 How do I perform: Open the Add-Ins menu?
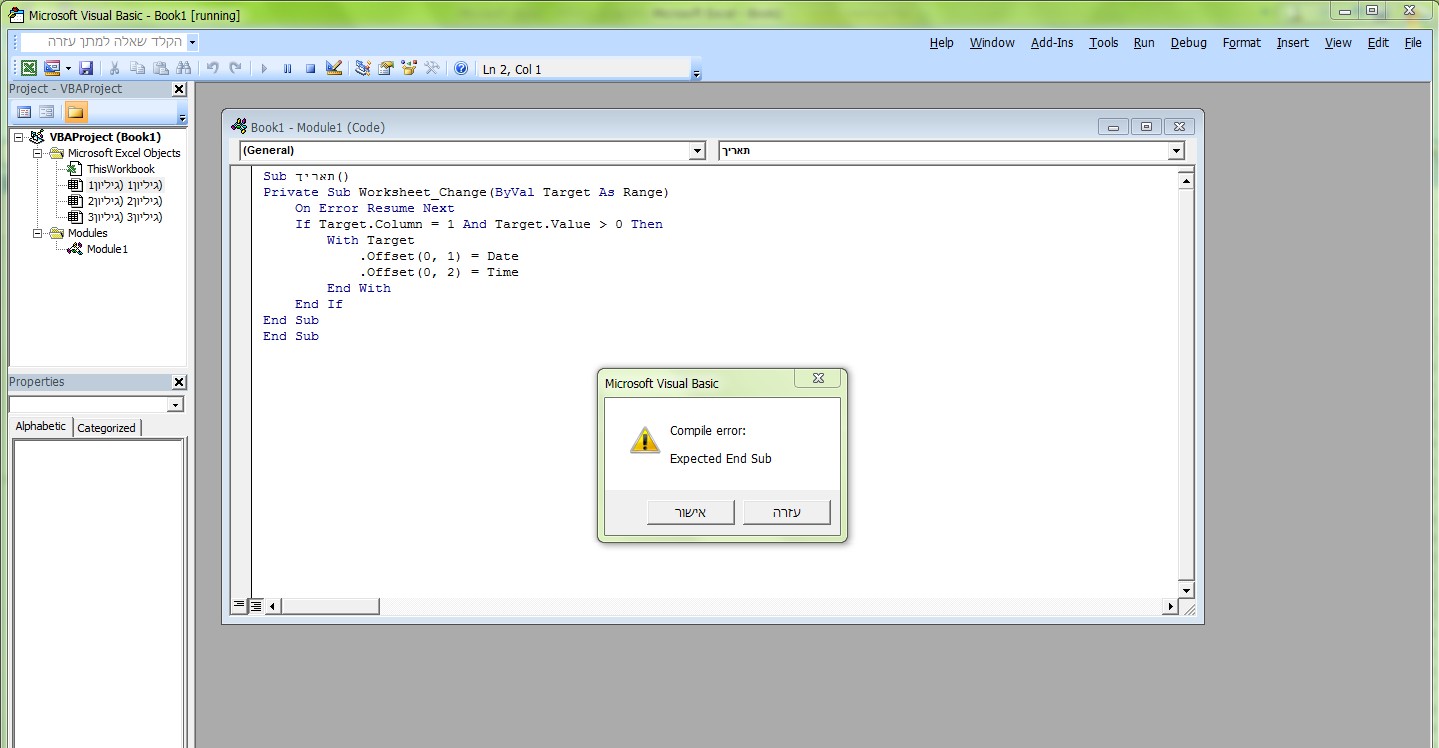(1052, 43)
